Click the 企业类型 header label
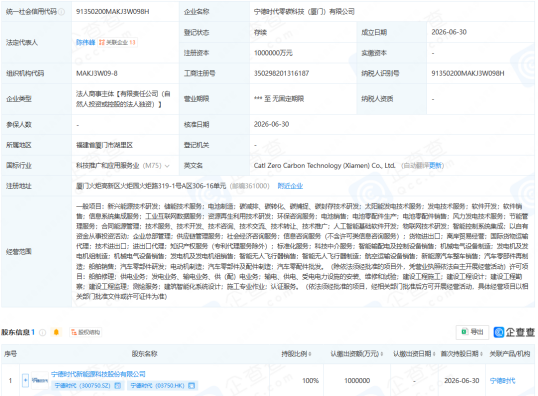538x396 pixels. point(19,99)
